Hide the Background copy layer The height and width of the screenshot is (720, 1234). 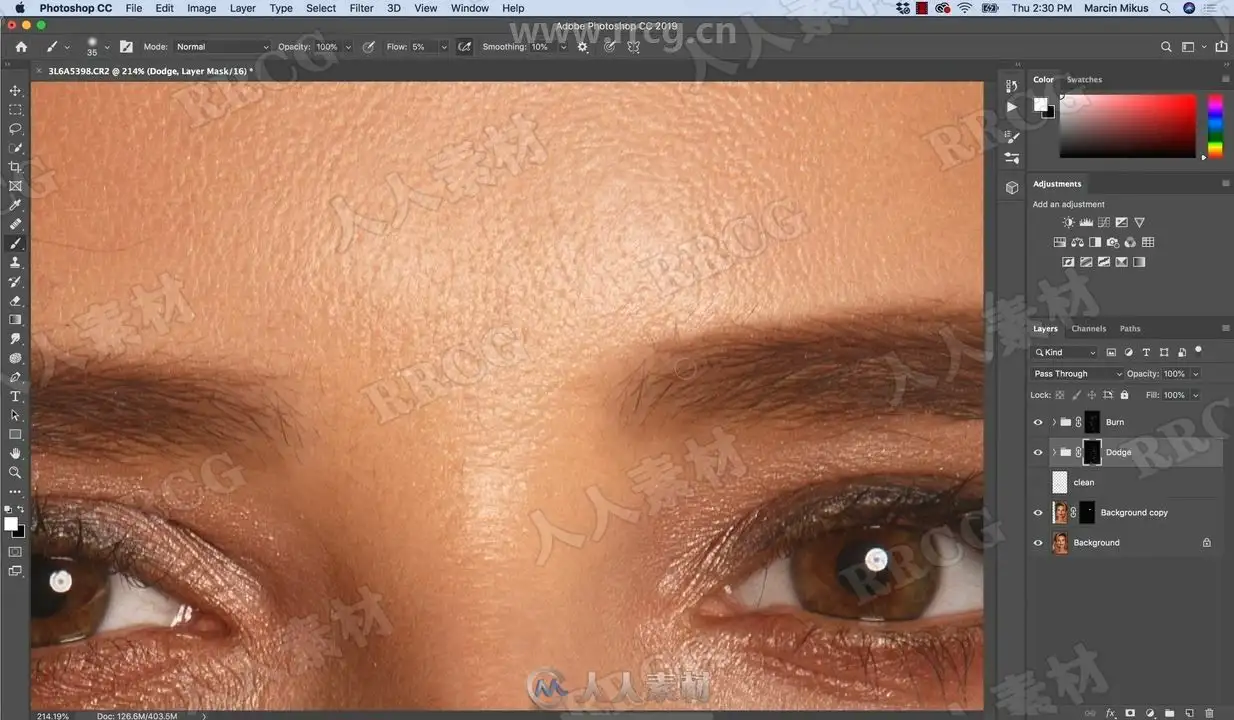(1038, 512)
